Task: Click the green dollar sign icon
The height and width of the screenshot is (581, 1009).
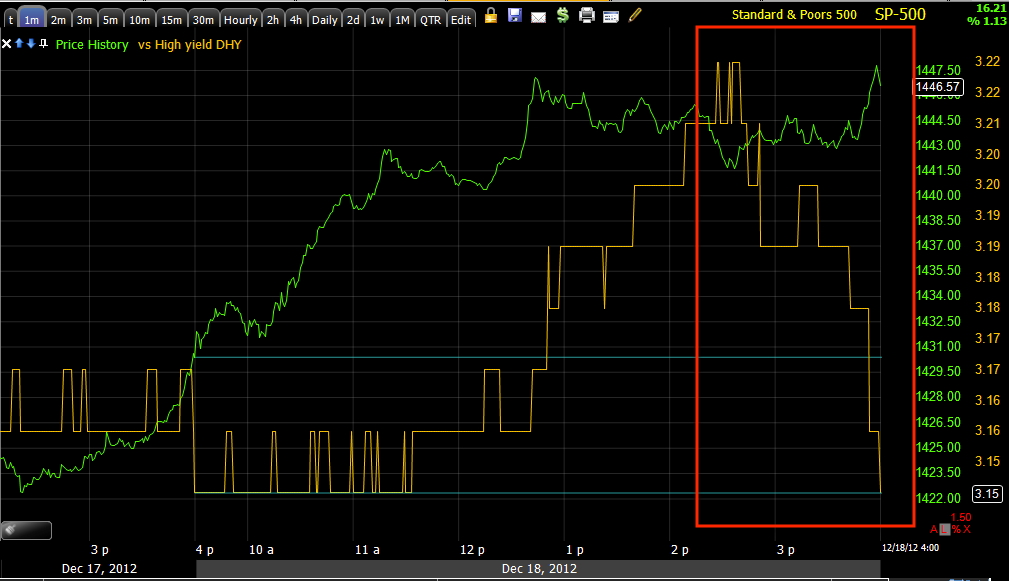Action: 563,15
